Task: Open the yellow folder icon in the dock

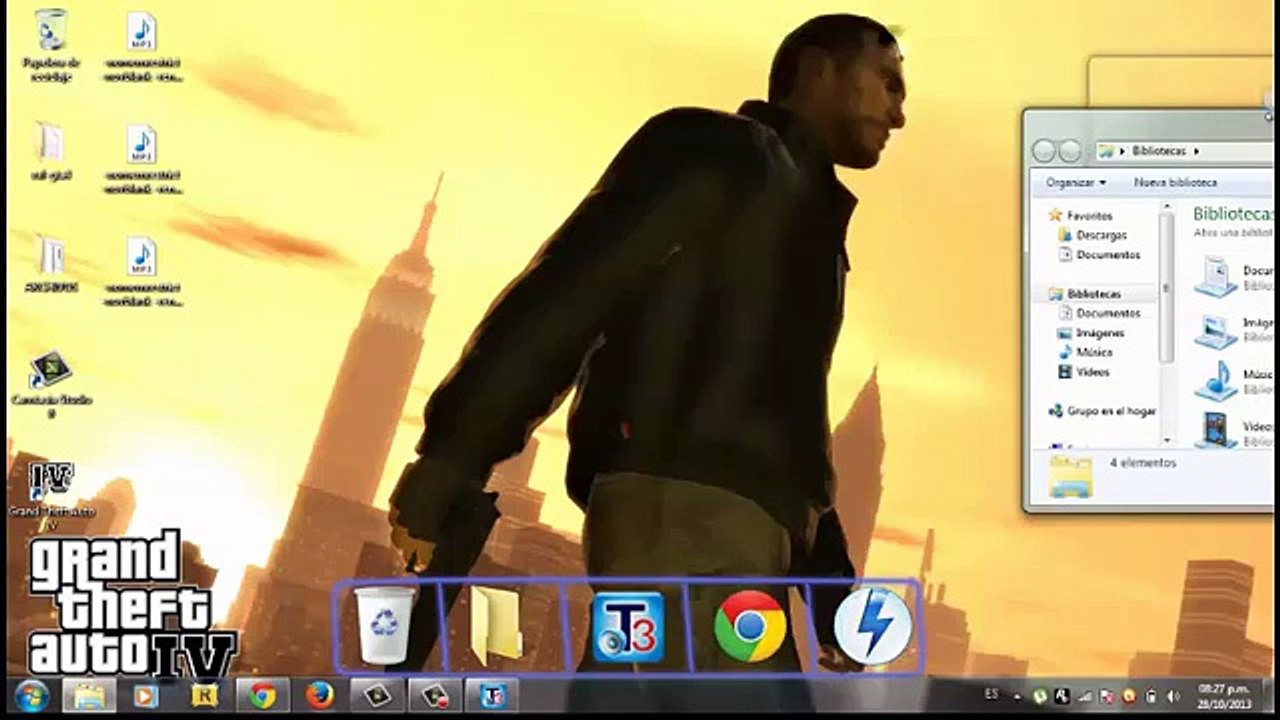Action: coord(496,626)
